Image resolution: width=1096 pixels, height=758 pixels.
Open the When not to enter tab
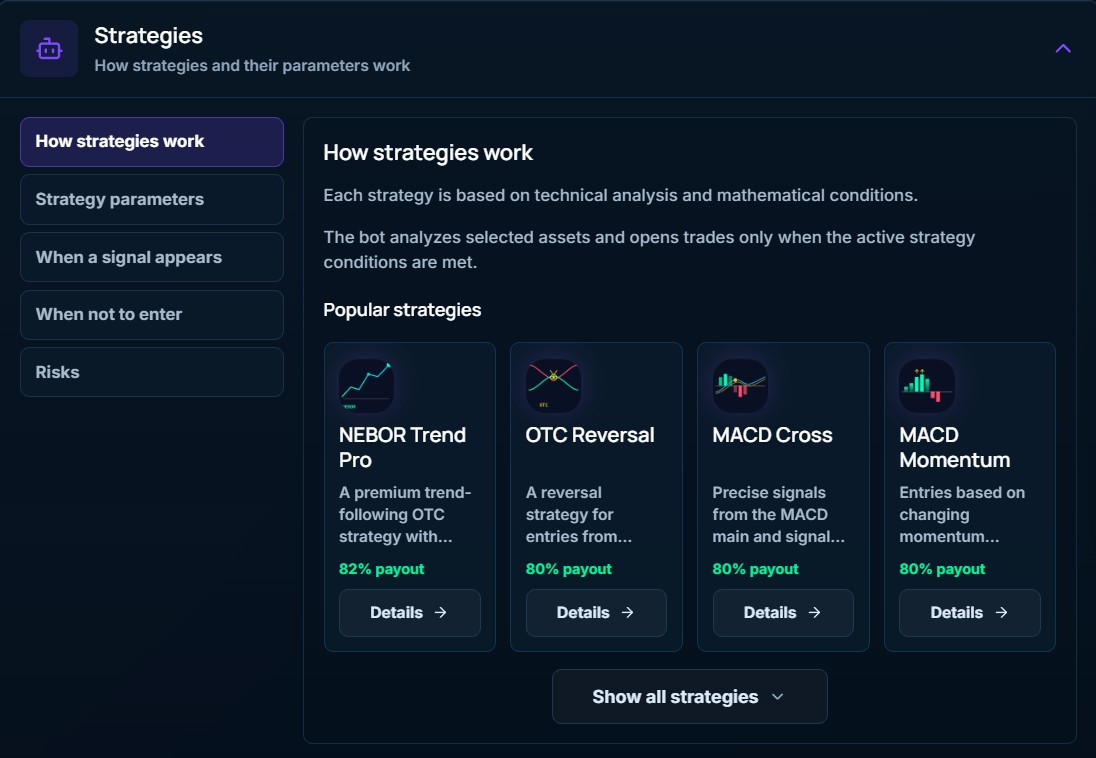tap(152, 315)
